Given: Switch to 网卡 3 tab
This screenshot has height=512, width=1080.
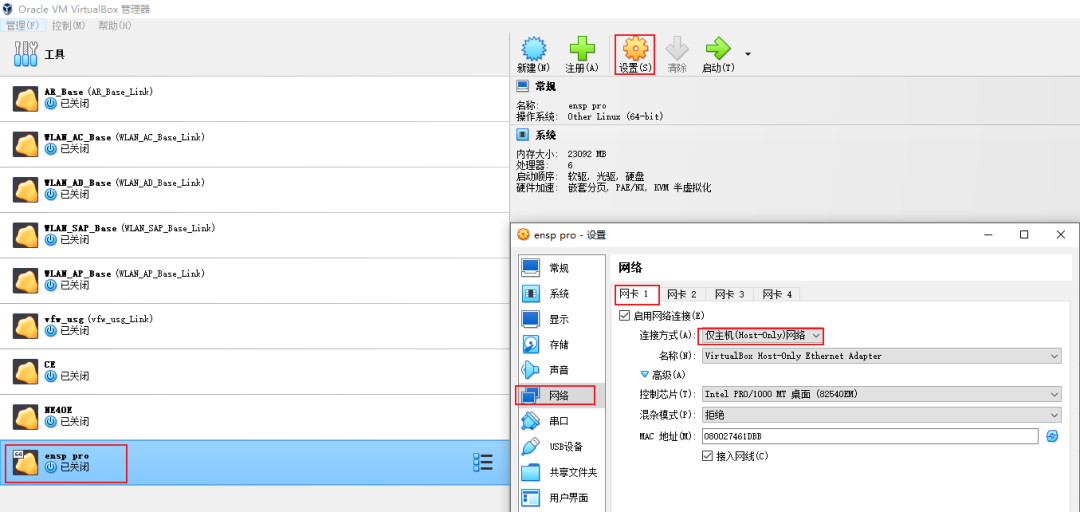Looking at the screenshot, I should tap(729, 294).
